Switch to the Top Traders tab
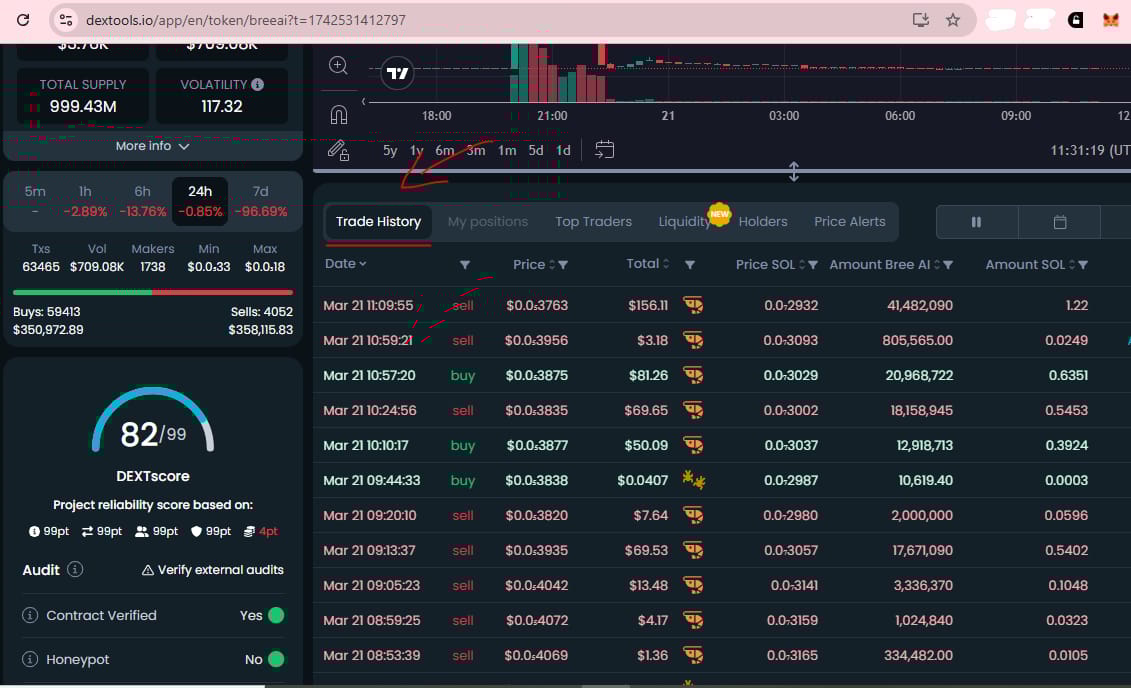The image size is (1131, 688). coord(593,221)
